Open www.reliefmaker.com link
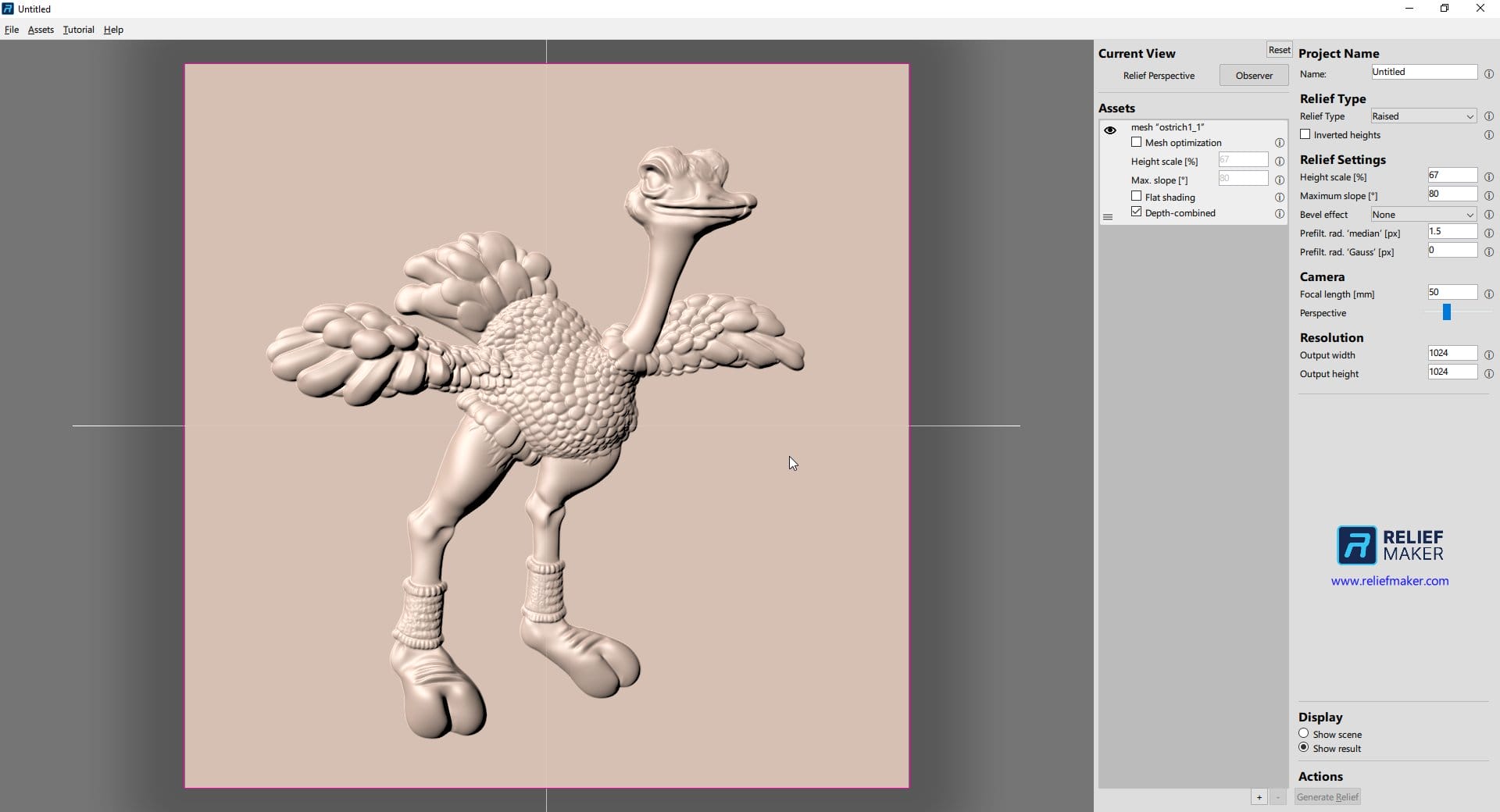1500x812 pixels. [x=1389, y=581]
